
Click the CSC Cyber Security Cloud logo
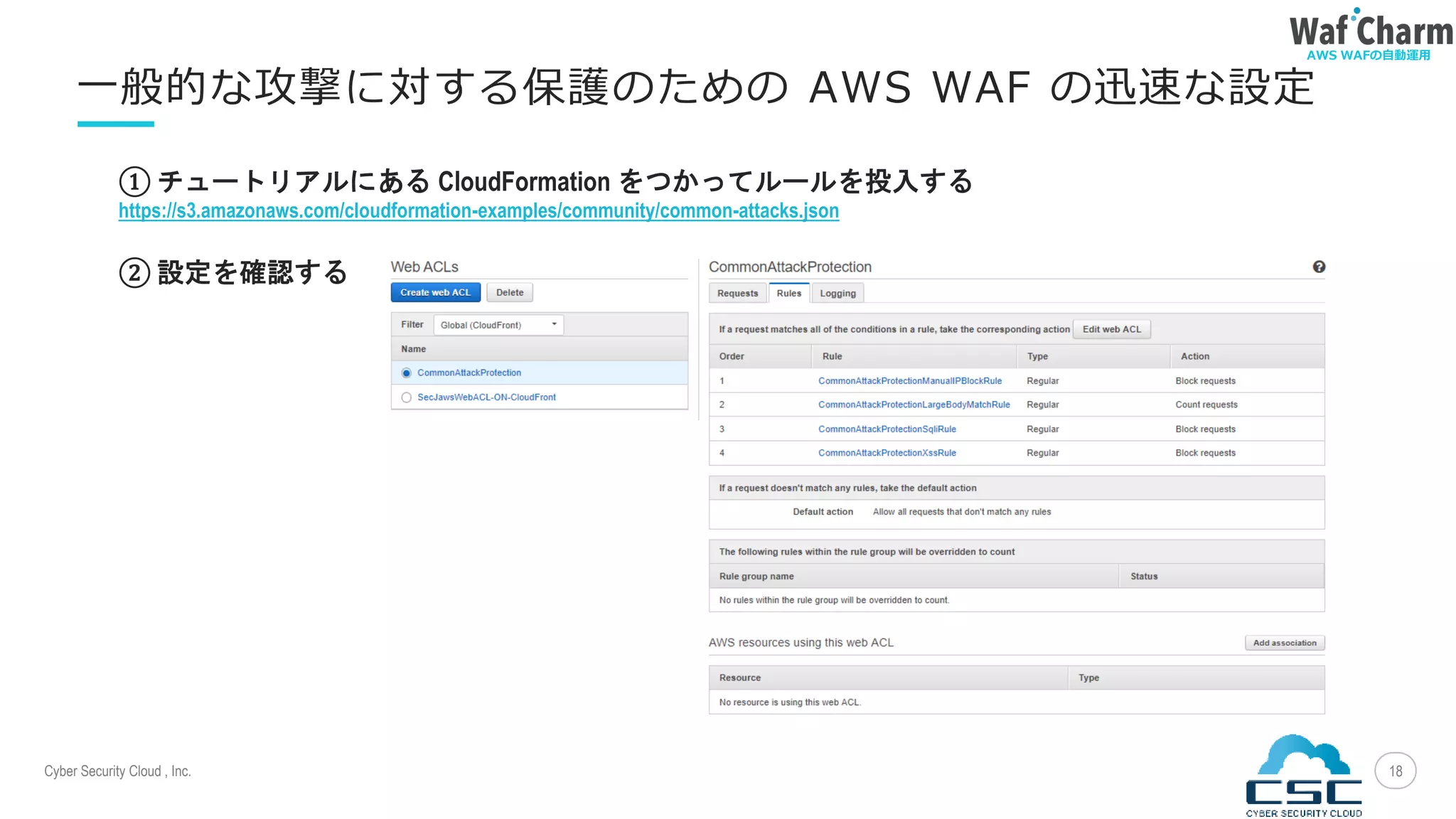click(1304, 776)
